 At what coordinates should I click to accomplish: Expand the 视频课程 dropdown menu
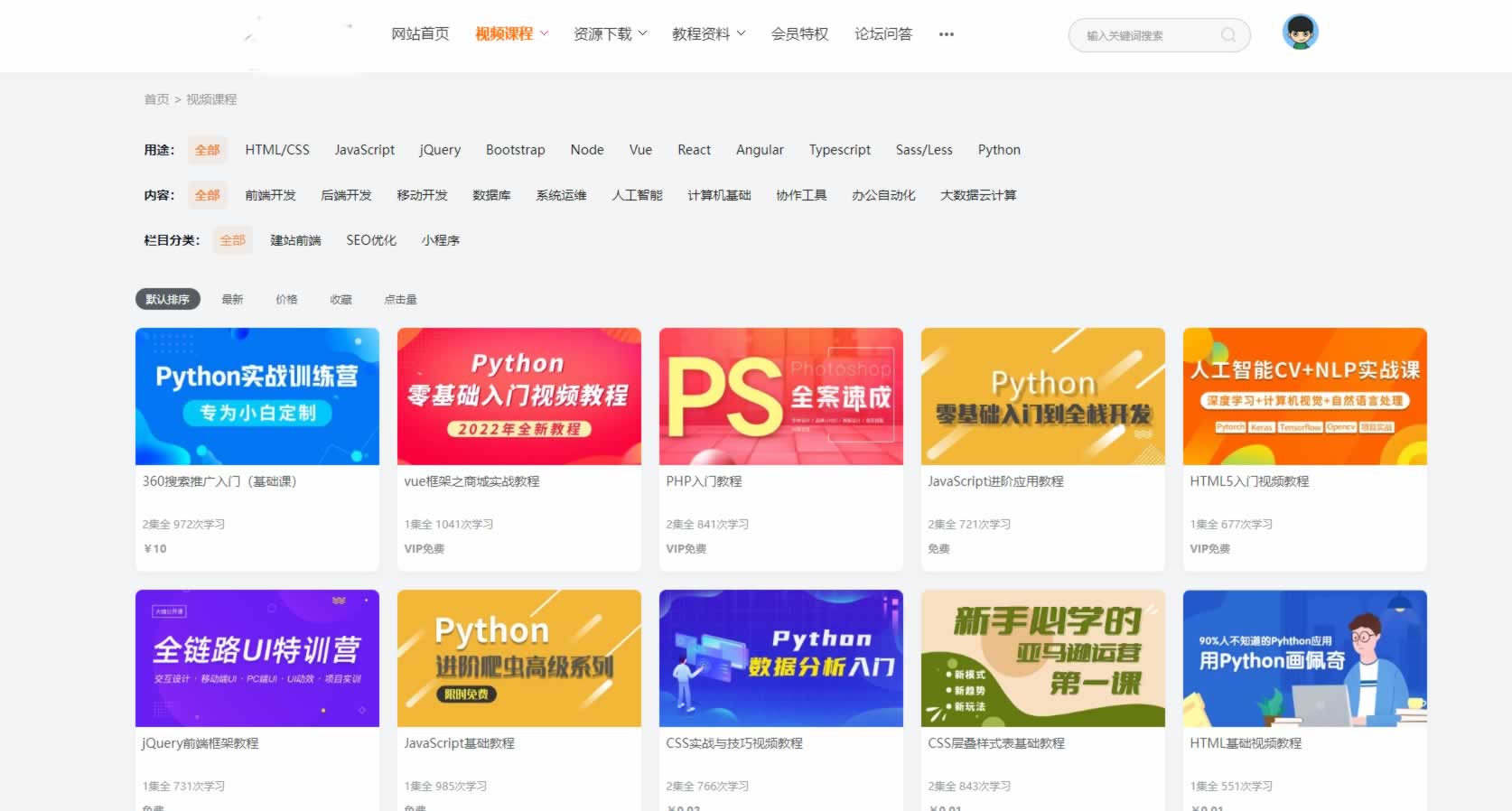point(511,34)
